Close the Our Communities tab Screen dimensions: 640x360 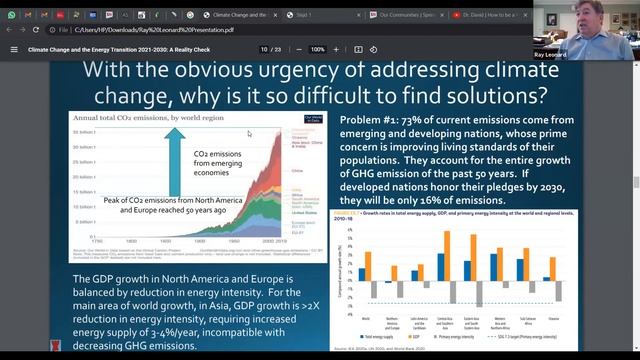(442, 15)
